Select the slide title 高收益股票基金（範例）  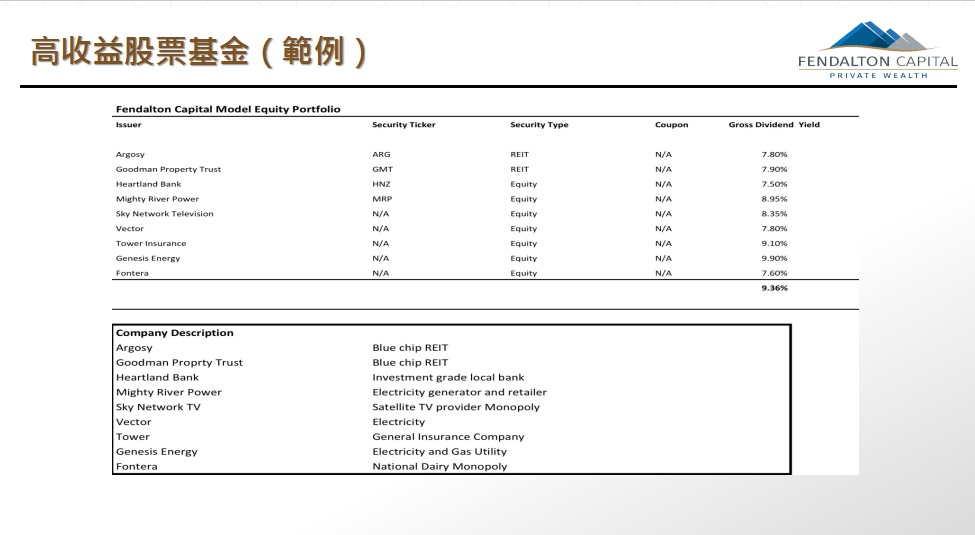coord(200,52)
